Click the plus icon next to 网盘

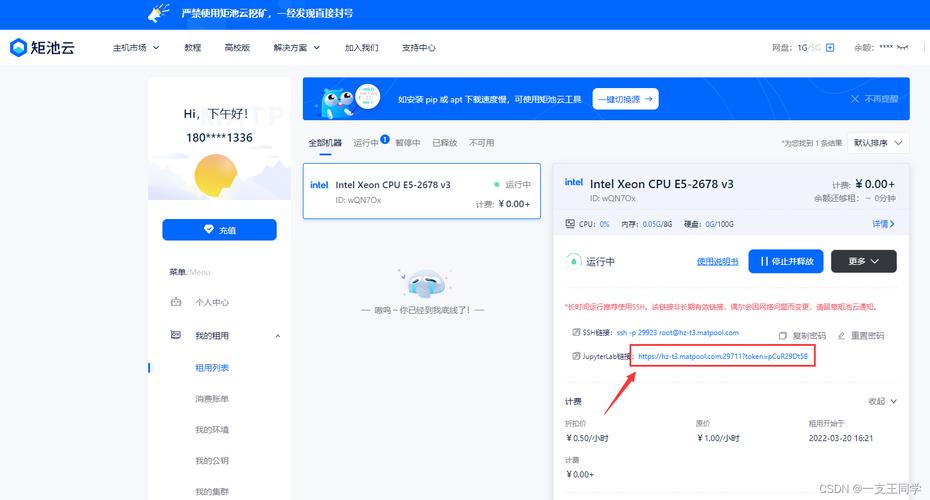[x=830, y=47]
